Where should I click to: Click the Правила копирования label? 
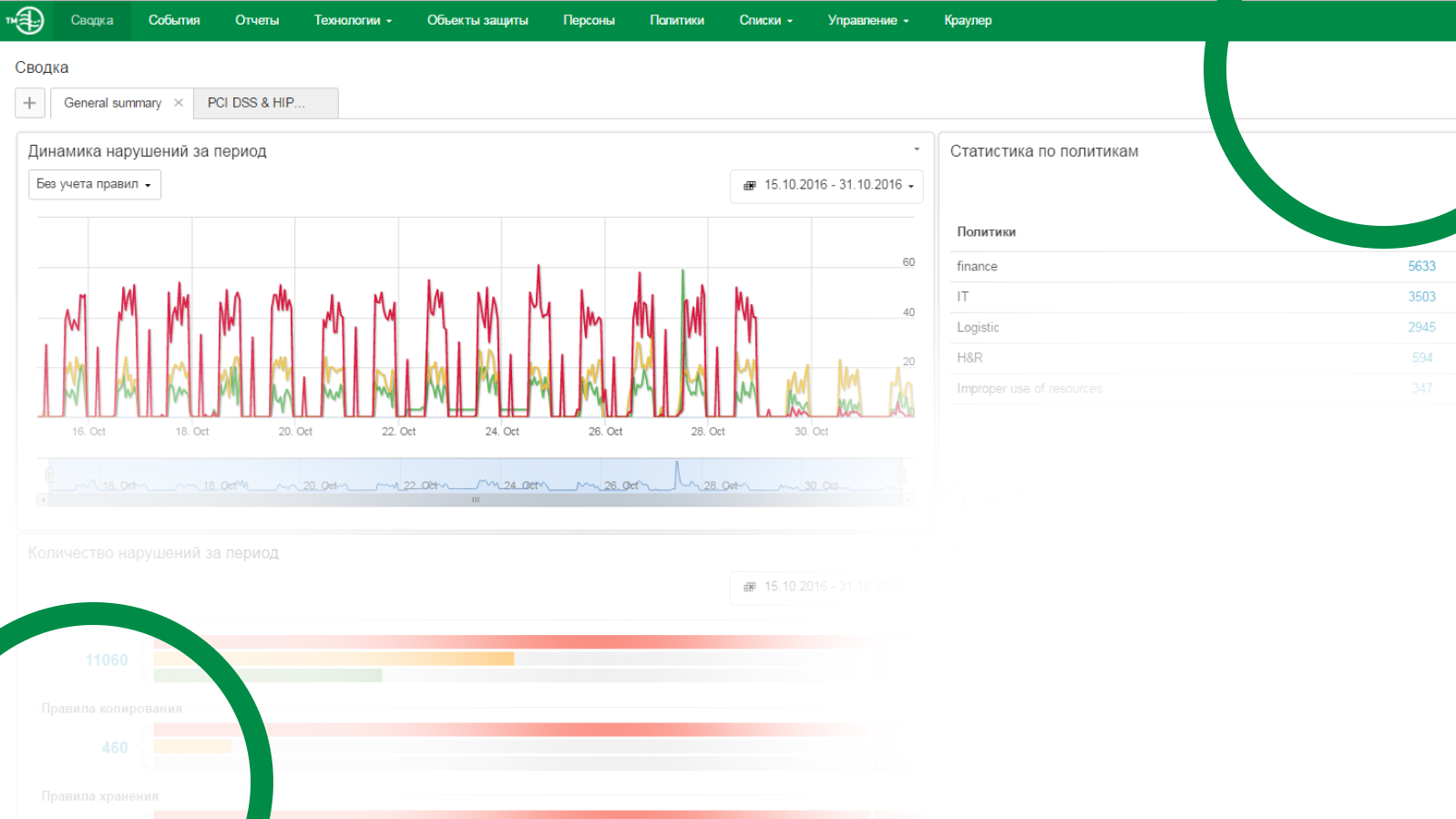(112, 709)
